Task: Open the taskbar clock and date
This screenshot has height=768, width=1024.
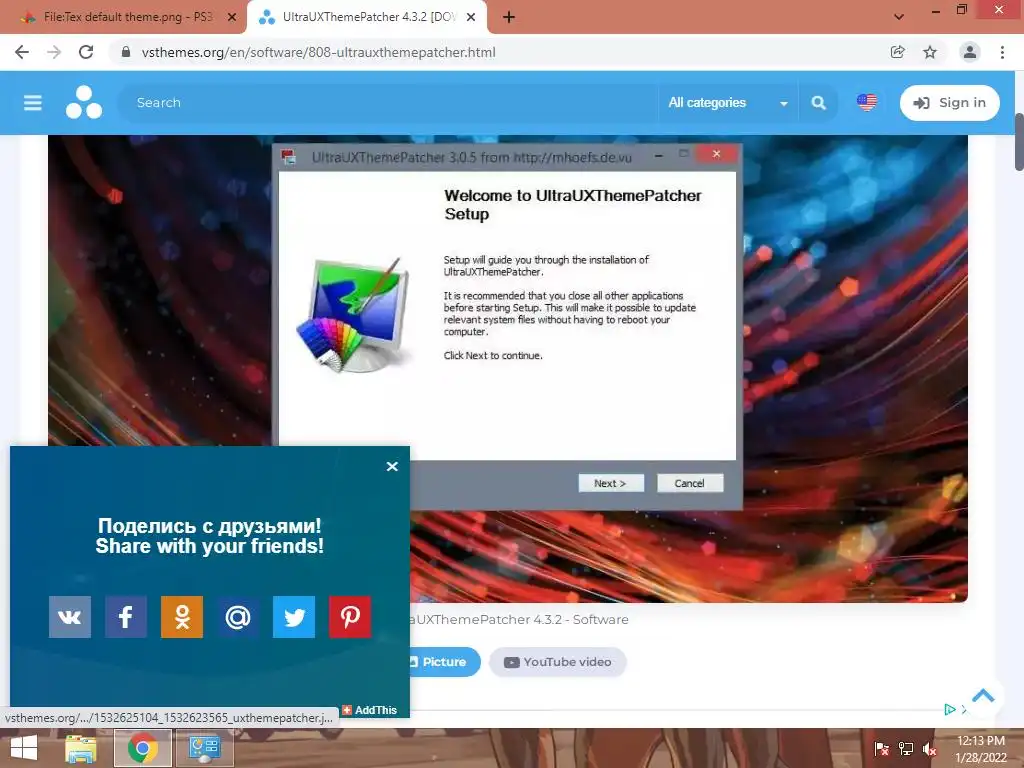Action: tap(981, 749)
